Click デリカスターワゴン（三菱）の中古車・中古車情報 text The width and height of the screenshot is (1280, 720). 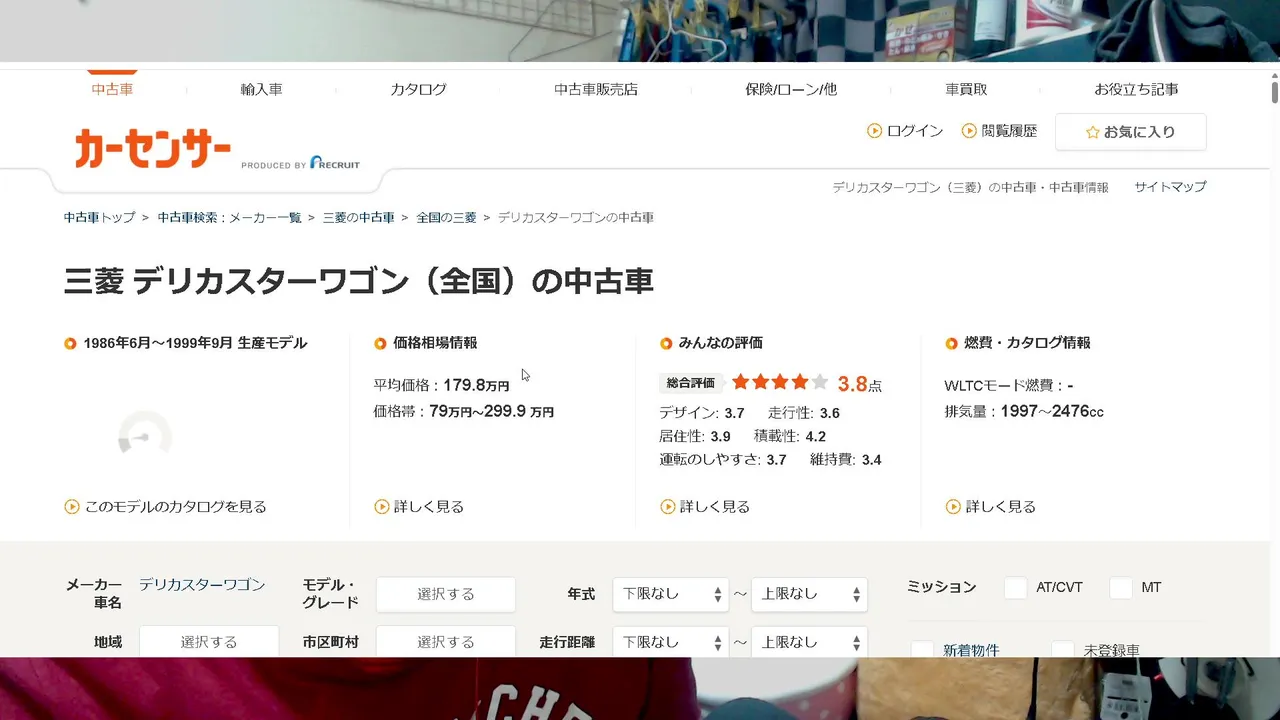970,187
